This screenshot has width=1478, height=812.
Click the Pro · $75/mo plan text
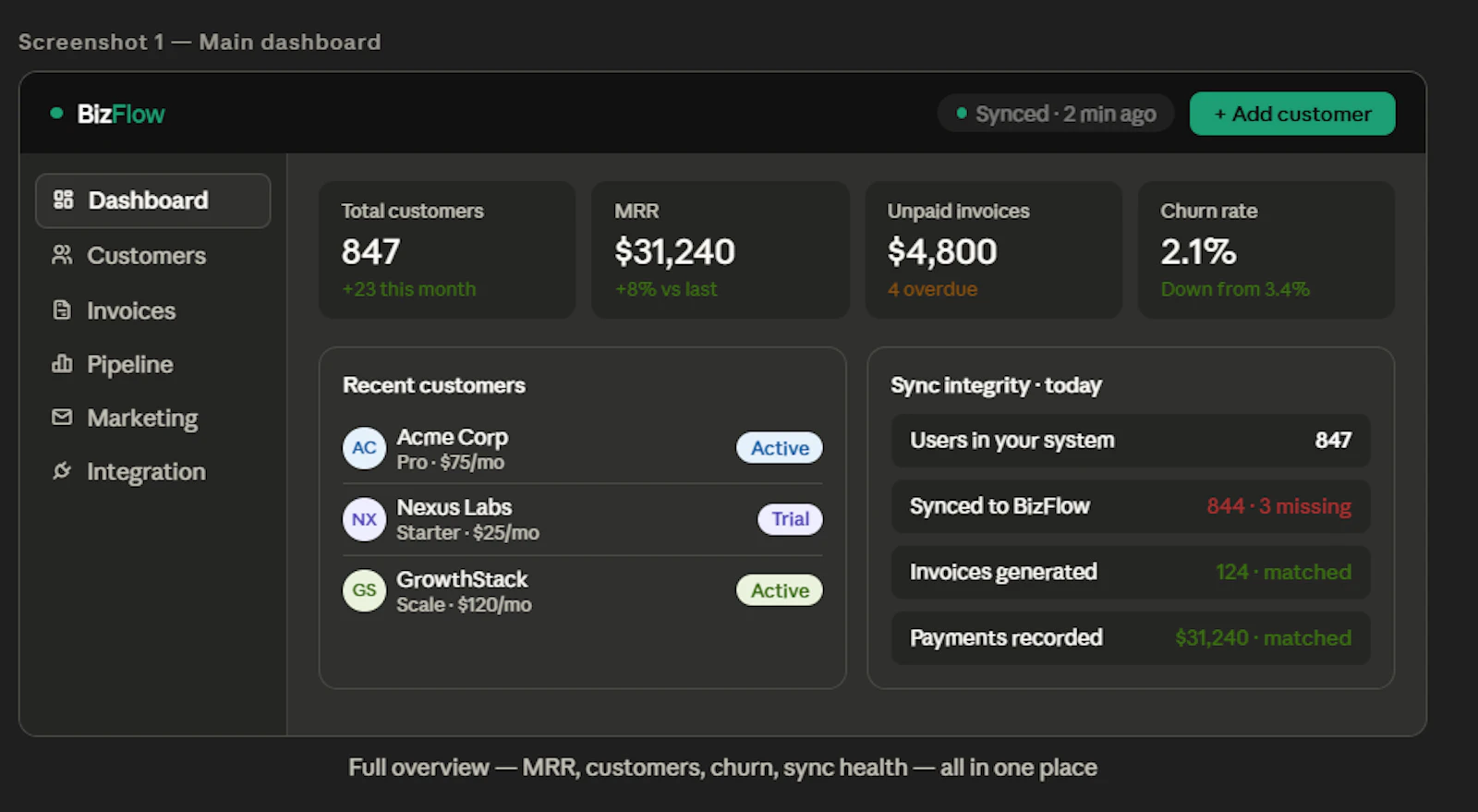pyautogui.click(x=451, y=462)
